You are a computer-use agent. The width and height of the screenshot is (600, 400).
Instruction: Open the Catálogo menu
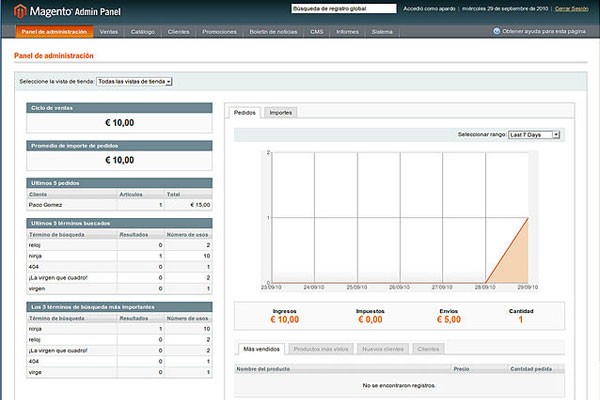[x=143, y=32]
